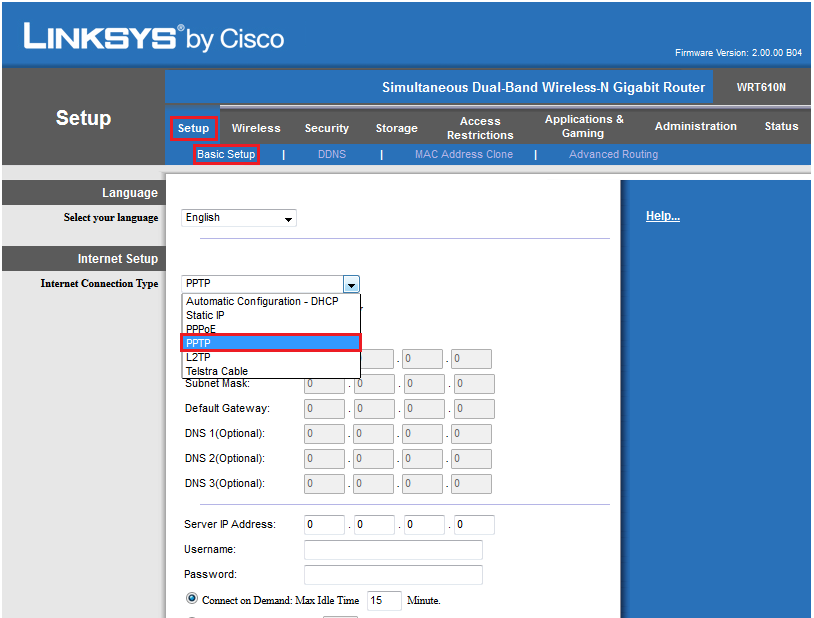Choose the Static IP option
This screenshot has height=618, width=814.
[270, 315]
